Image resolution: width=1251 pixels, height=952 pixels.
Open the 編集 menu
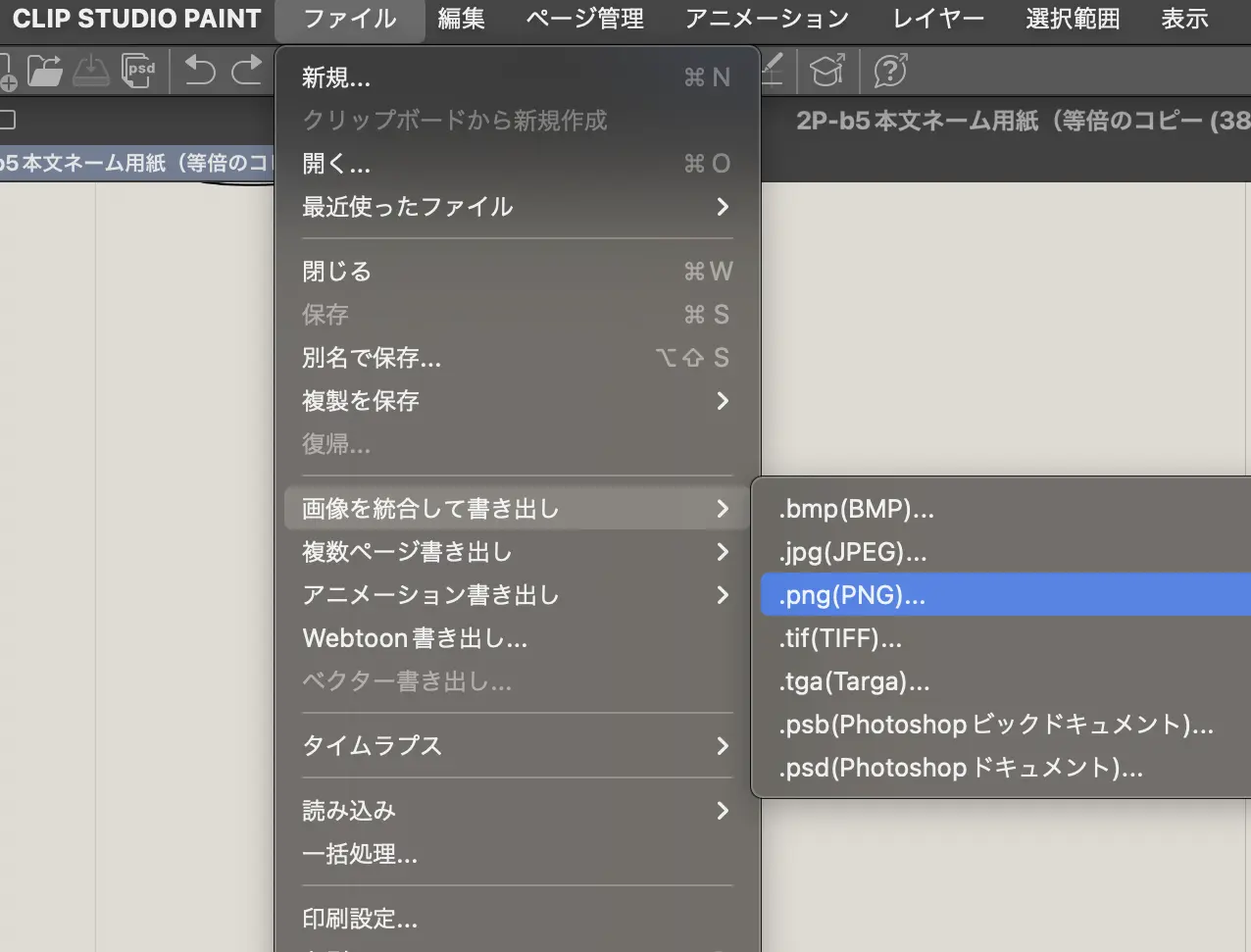click(x=461, y=19)
